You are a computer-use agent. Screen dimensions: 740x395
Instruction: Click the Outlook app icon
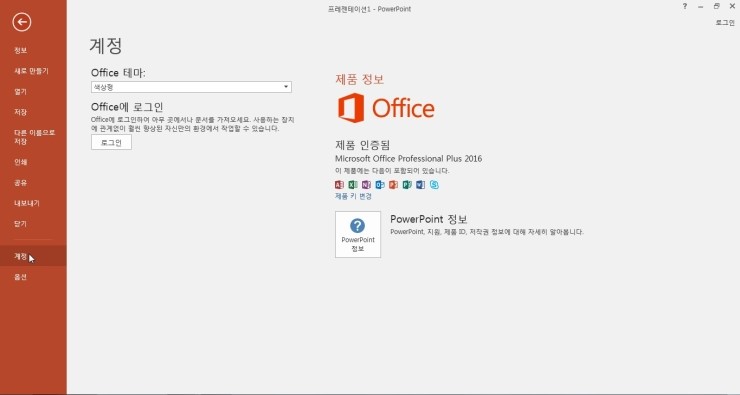point(380,185)
